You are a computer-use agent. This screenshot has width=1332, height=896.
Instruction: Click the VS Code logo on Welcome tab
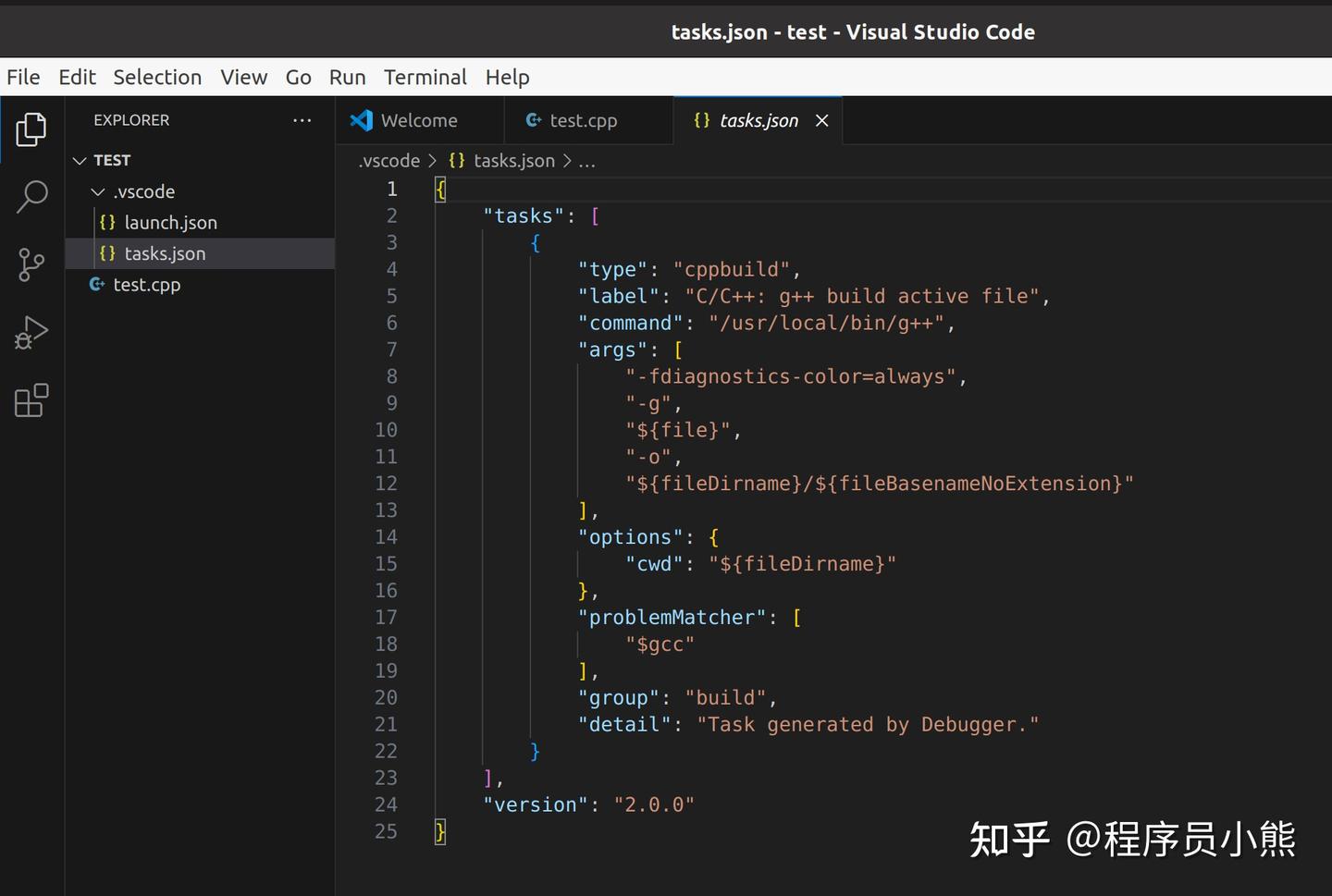pyautogui.click(x=361, y=120)
